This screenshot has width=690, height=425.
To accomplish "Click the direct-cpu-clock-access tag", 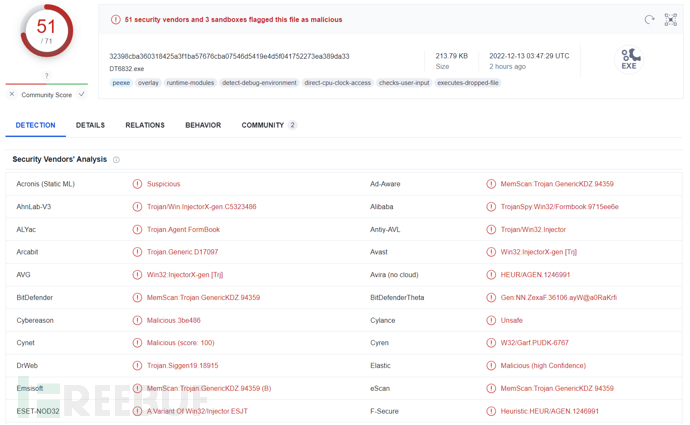I will [x=338, y=83].
